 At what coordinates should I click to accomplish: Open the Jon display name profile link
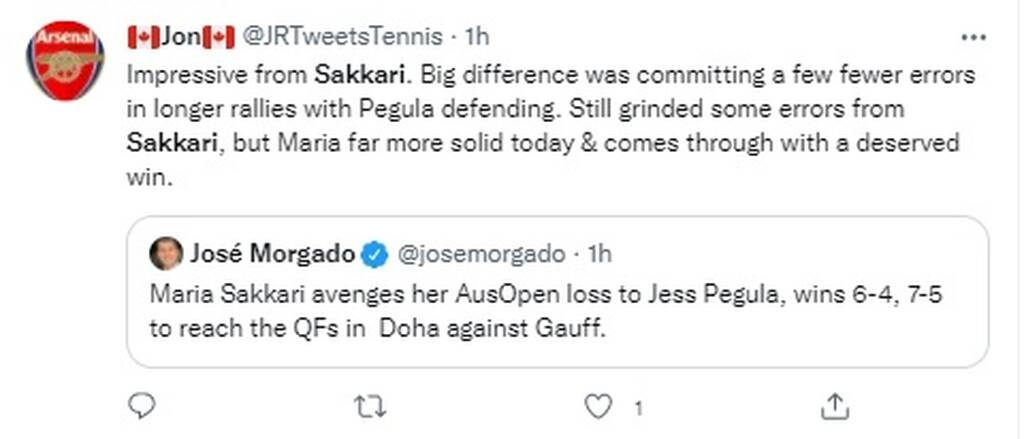pos(180,37)
